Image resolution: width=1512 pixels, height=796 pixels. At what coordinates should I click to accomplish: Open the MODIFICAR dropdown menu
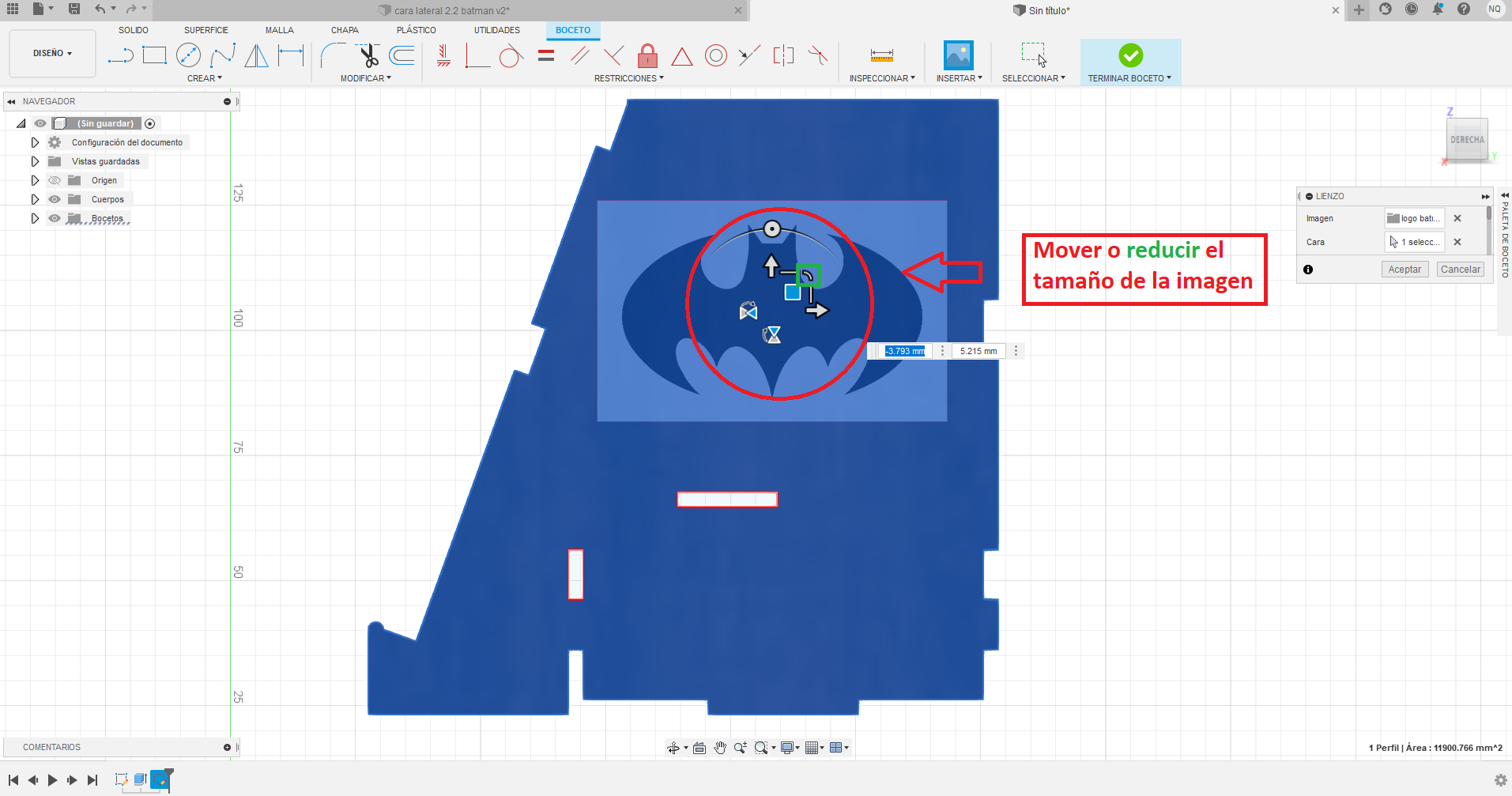pyautogui.click(x=366, y=78)
